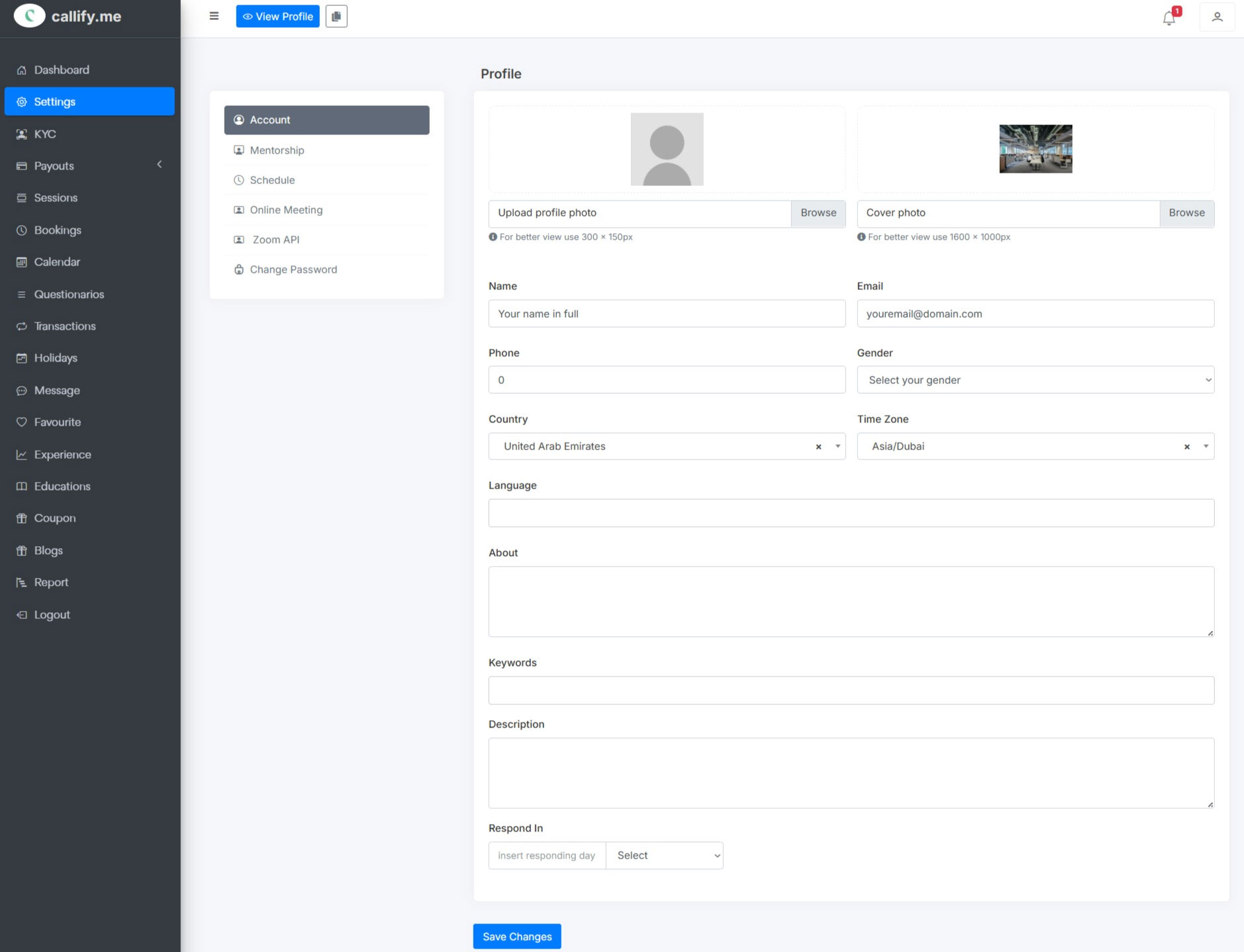Expand the Payouts submenu chevron

(x=160, y=165)
